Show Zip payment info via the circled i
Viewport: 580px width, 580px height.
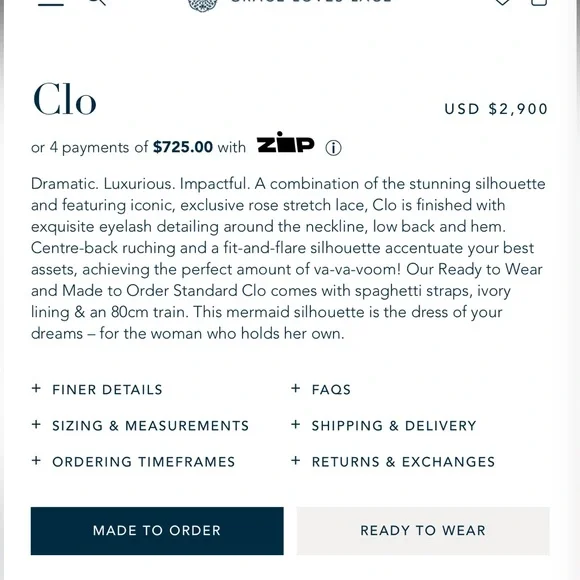pos(333,148)
